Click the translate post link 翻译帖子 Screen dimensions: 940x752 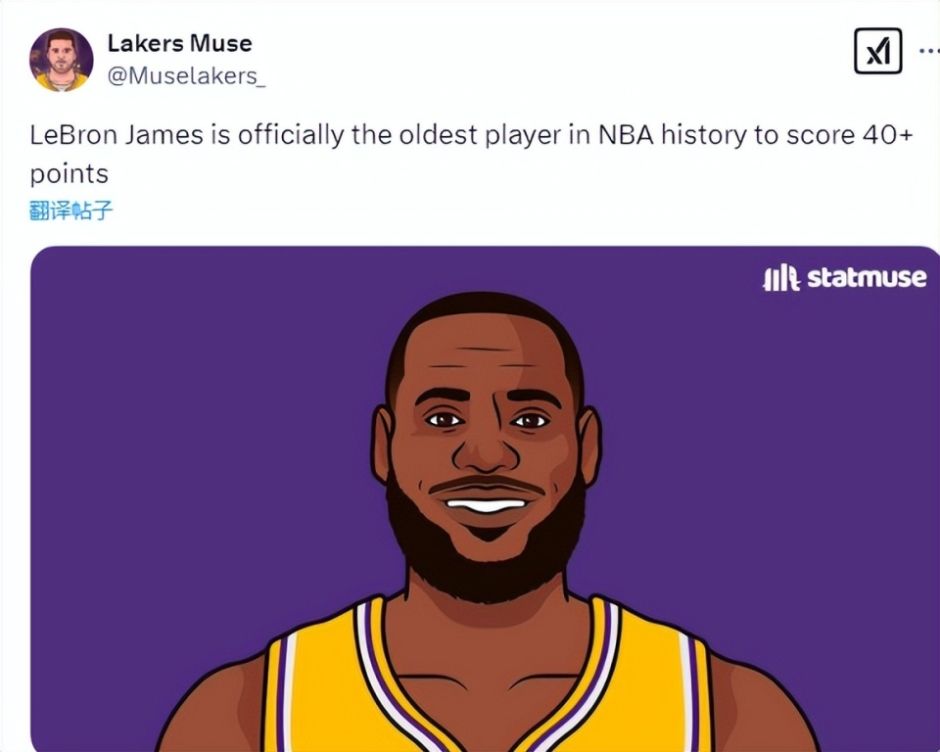click(71, 210)
